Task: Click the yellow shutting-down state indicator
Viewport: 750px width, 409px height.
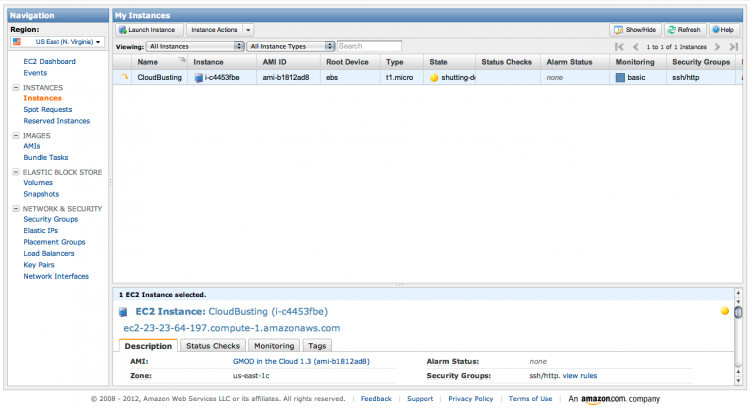Action: [x=434, y=77]
